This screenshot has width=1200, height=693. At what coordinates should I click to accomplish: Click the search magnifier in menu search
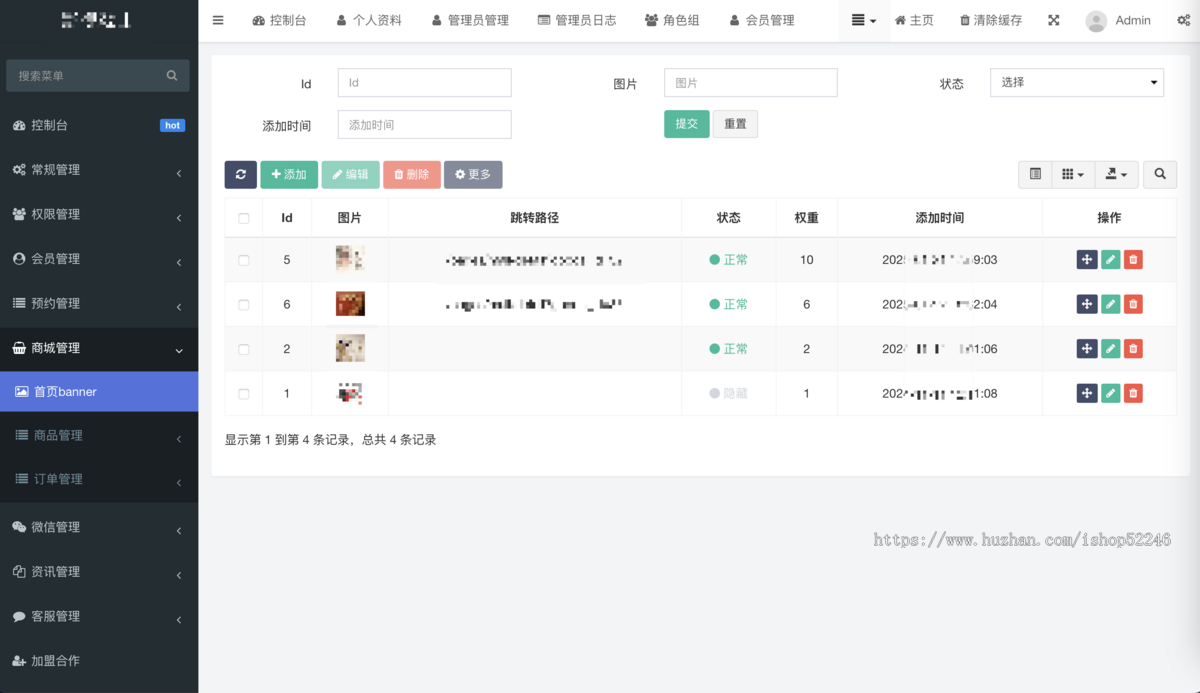coord(172,75)
